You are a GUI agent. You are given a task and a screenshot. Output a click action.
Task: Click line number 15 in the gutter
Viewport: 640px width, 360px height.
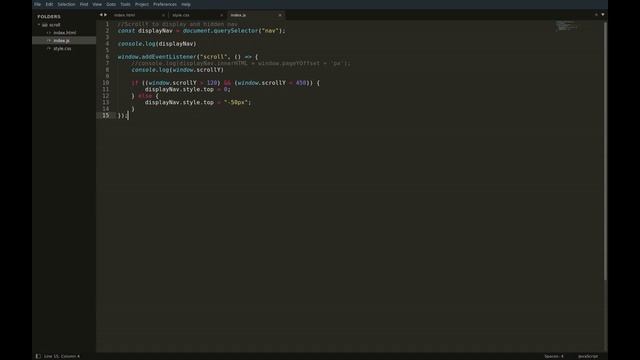106,115
